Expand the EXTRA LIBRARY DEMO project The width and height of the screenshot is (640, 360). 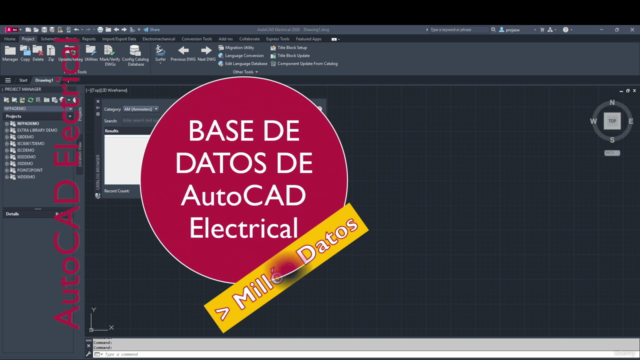point(7,130)
